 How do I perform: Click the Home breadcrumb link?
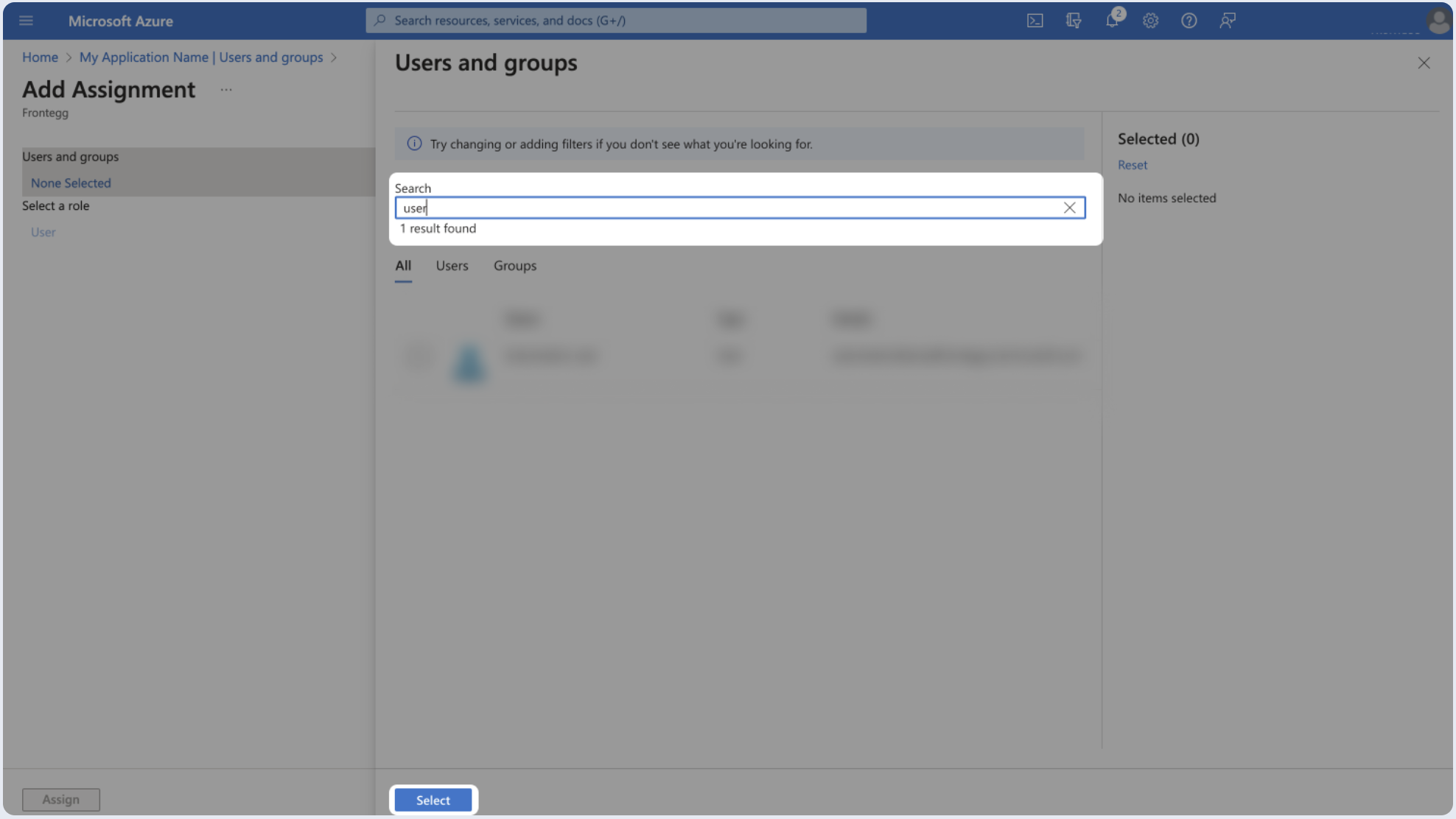pyautogui.click(x=40, y=57)
